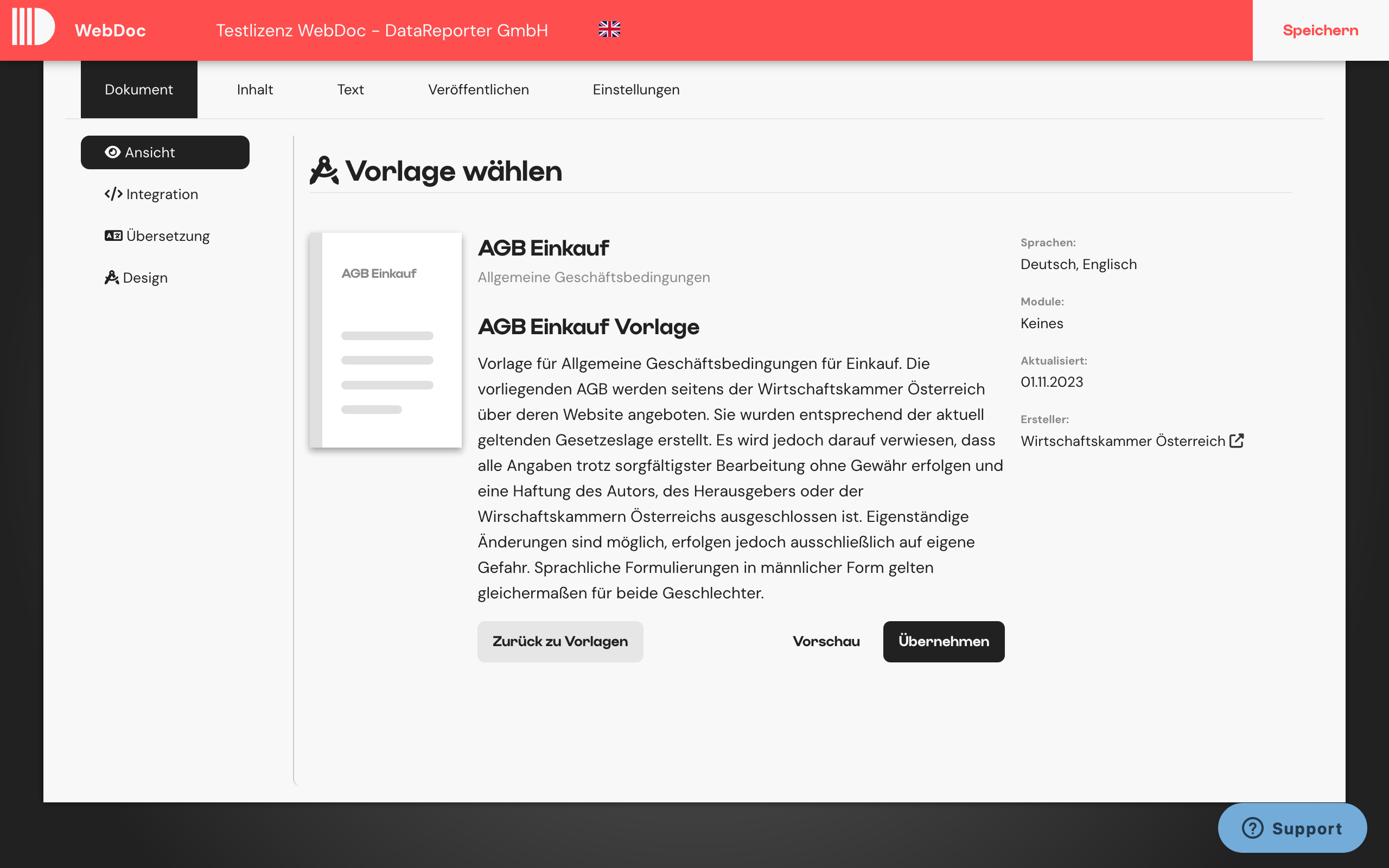Switch to the Inhalt tab
This screenshot has height=868, width=1389.
[255, 89]
